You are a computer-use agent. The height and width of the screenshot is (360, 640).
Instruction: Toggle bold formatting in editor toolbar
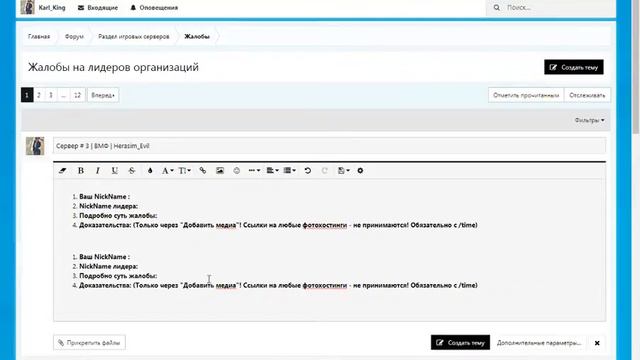(81, 171)
